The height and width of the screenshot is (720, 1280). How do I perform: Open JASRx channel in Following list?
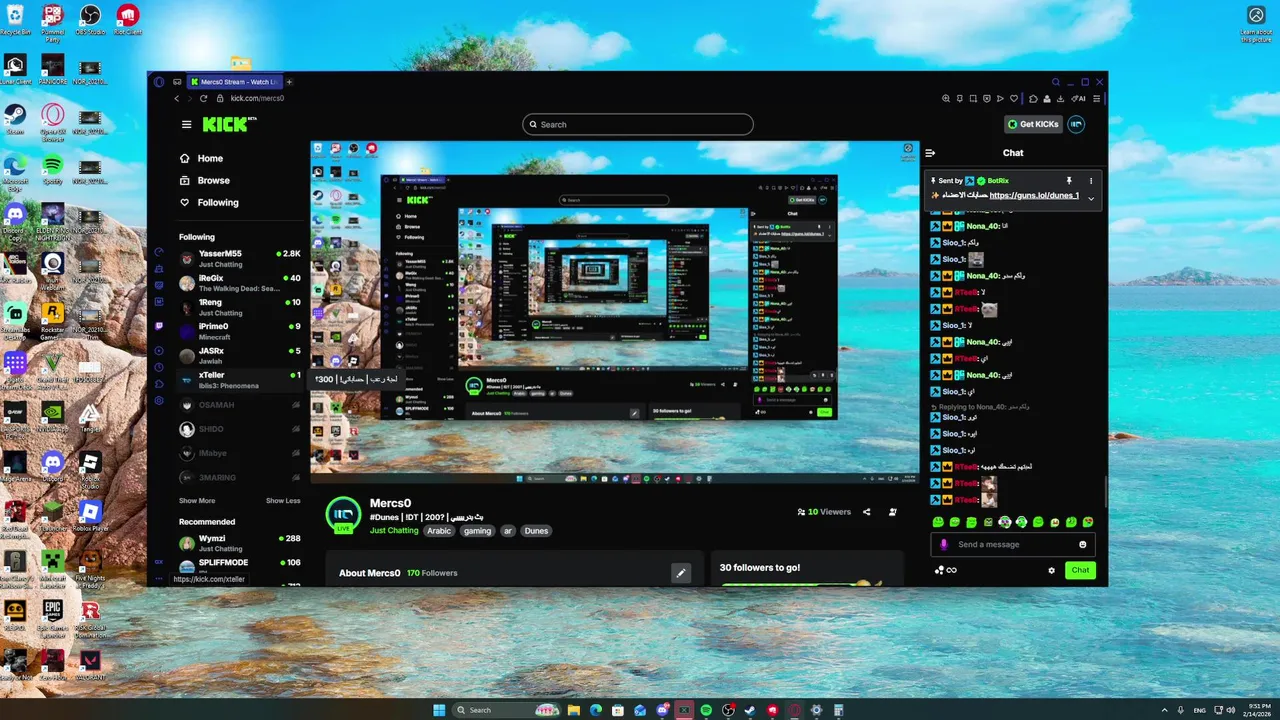tap(240, 356)
